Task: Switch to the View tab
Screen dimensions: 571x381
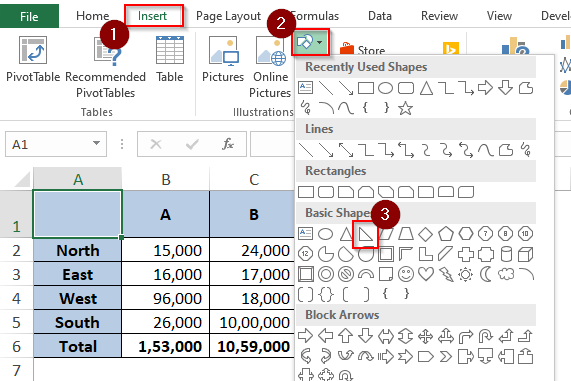Action: (x=499, y=16)
